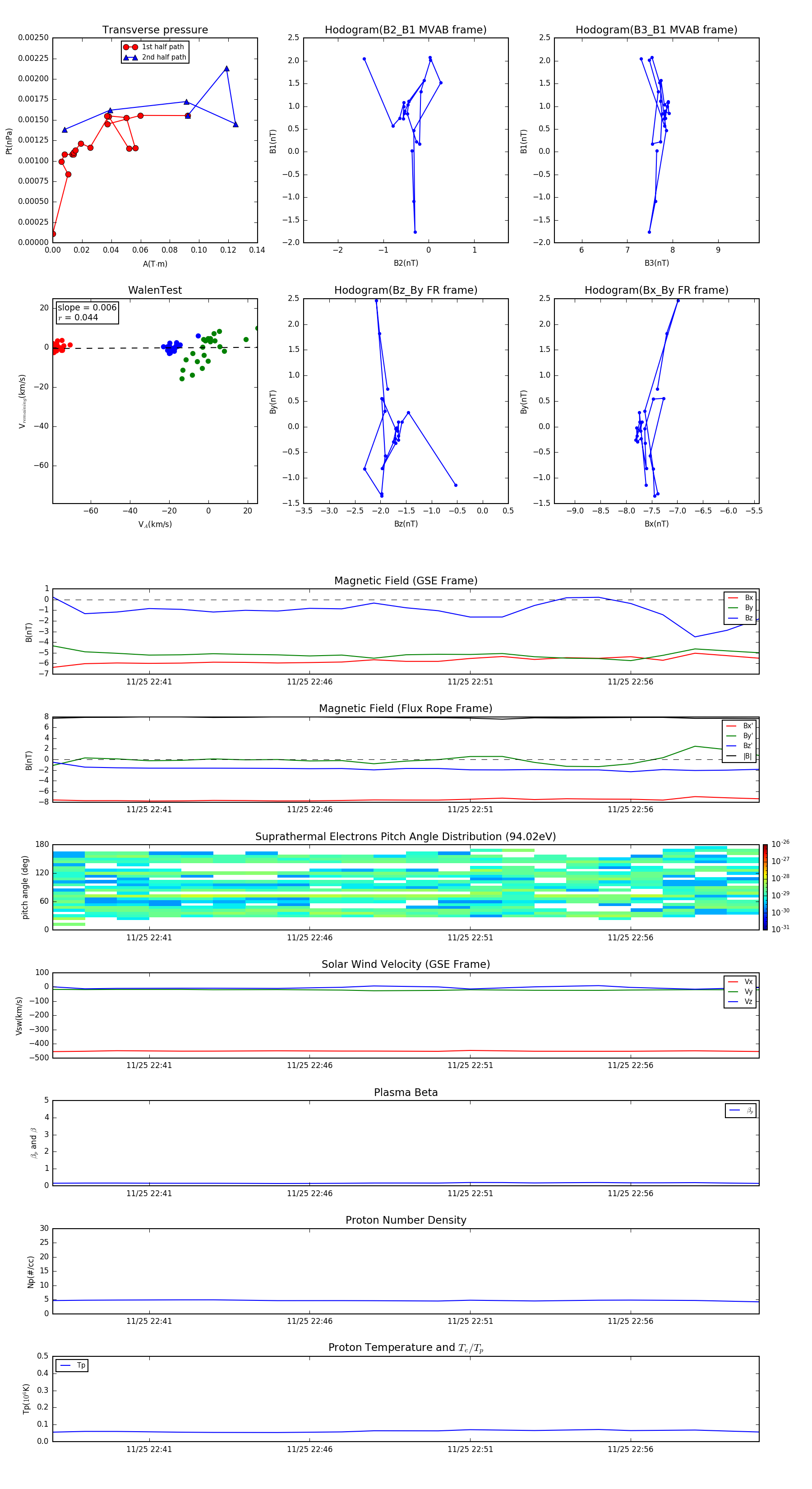The image size is (812, 1489).
Task: Click the 'V_A(km/s)' x-axis label
Action: [155, 524]
